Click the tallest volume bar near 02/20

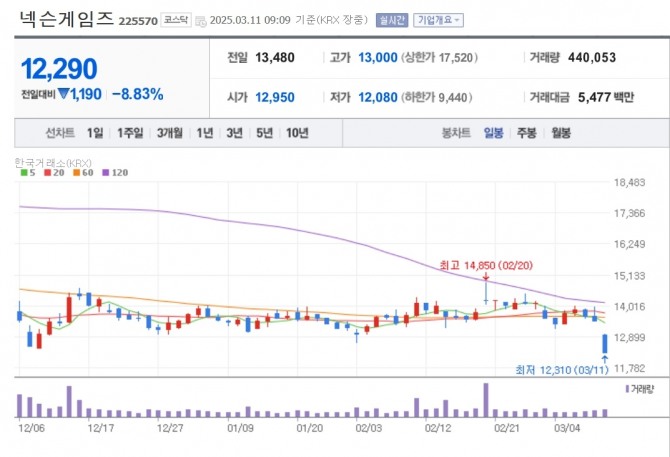[486, 400]
